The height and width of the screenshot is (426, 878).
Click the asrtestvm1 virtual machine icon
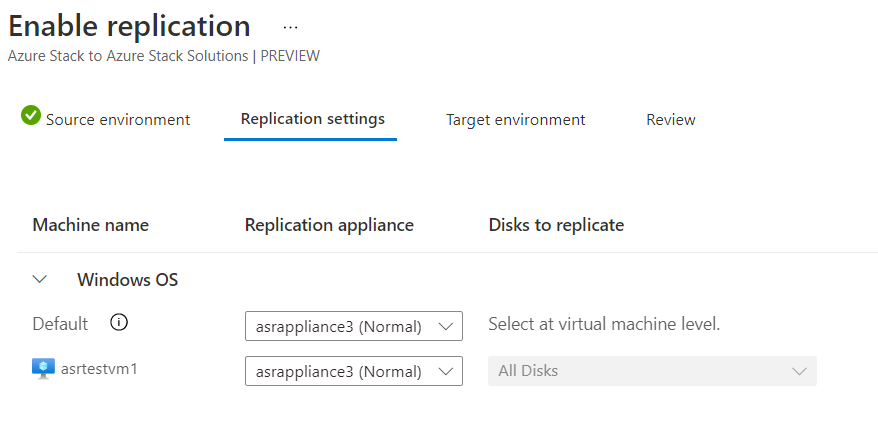[43, 369]
